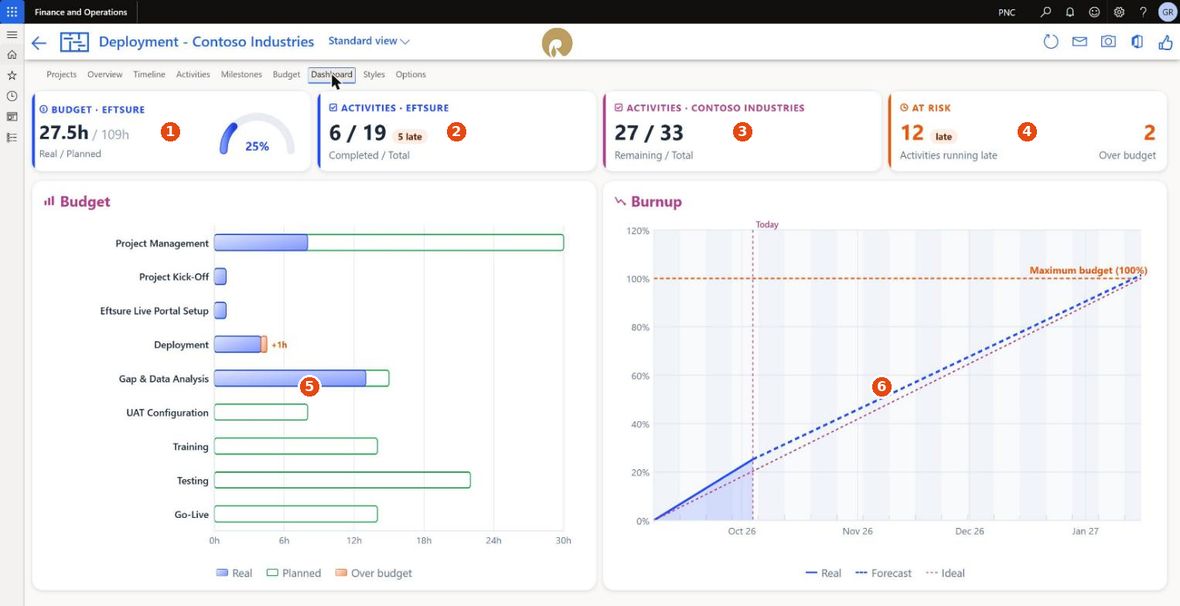Click the back arrow beside the title
This screenshot has width=1180, height=606.
(38, 43)
